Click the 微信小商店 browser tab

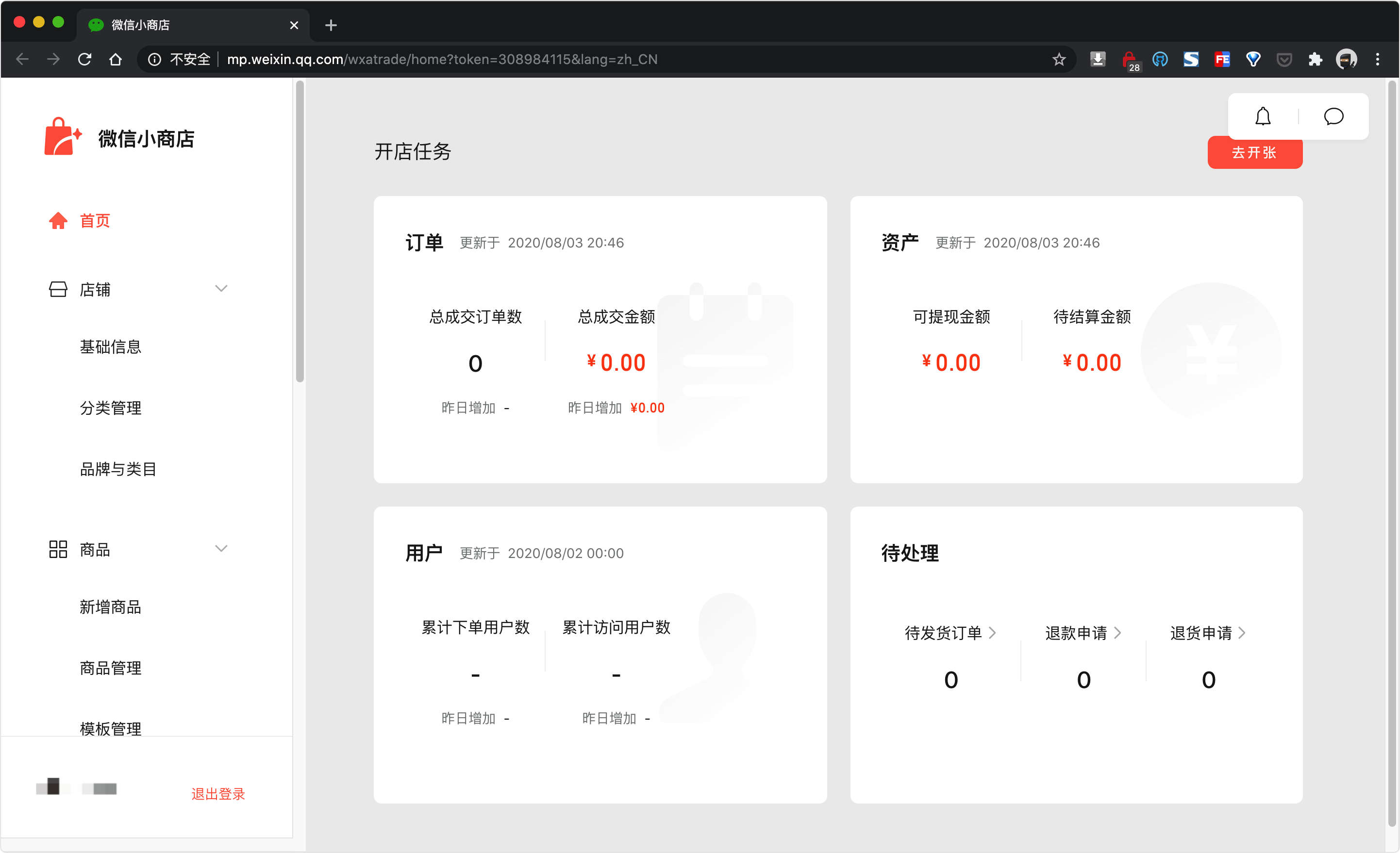pos(193,25)
